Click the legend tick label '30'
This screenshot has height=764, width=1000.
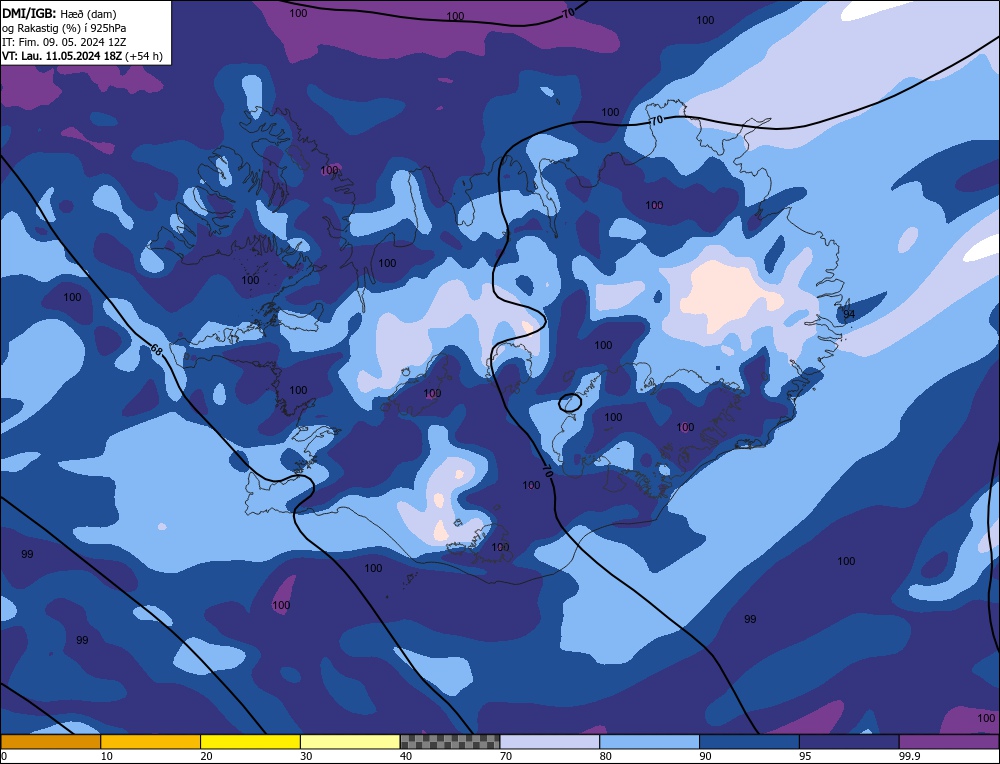306,756
